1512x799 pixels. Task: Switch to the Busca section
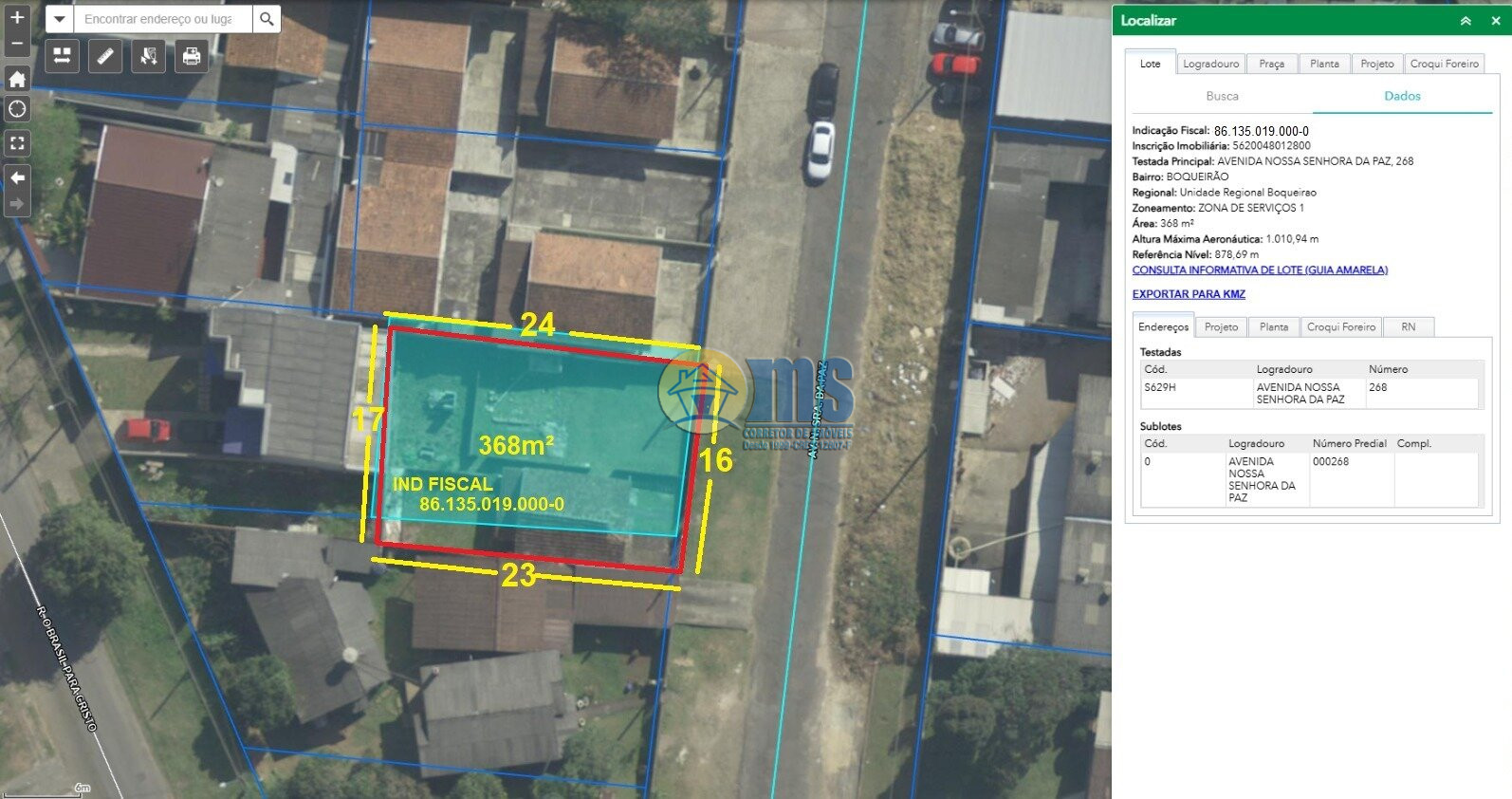point(1222,96)
